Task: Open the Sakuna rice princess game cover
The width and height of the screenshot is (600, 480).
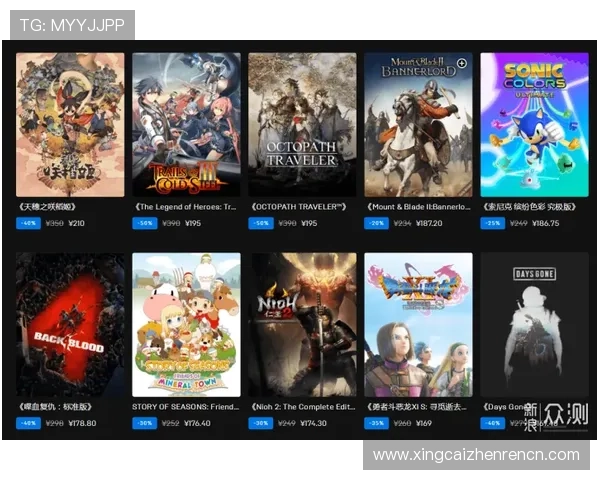Action: [x=70, y=125]
